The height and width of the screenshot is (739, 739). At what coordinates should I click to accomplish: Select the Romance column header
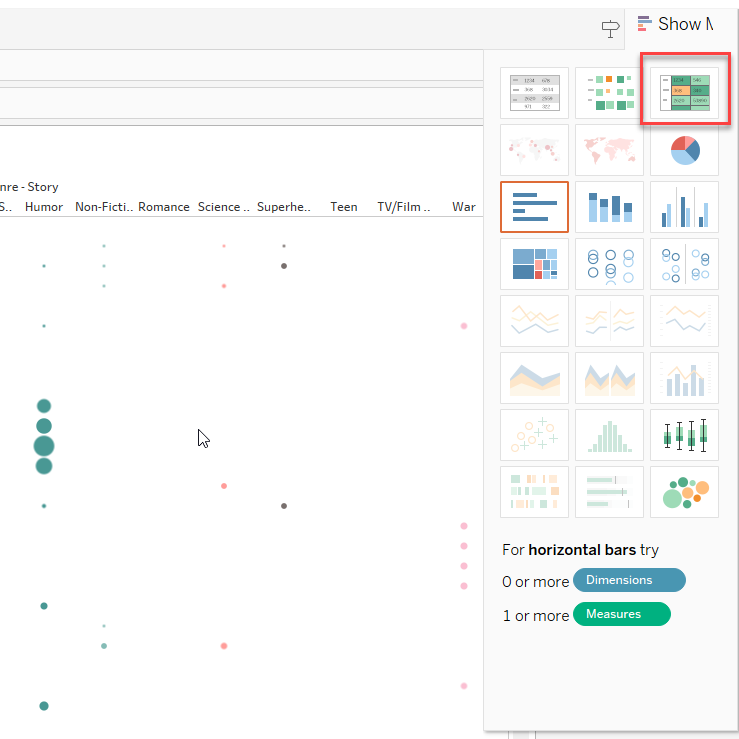(164, 207)
